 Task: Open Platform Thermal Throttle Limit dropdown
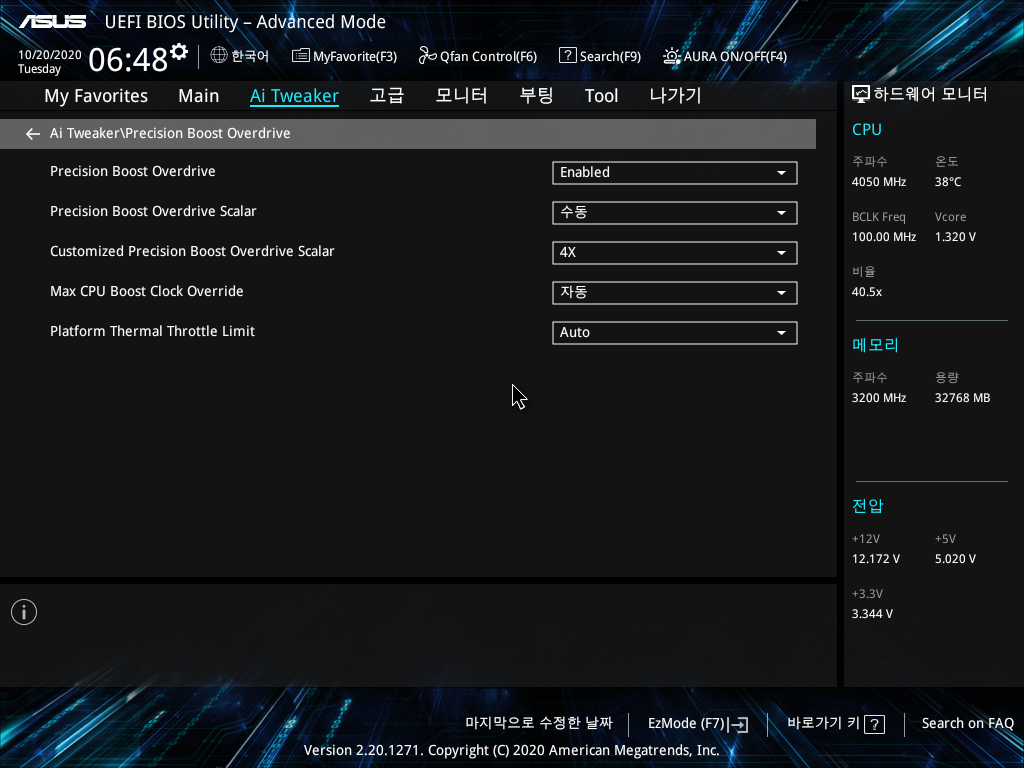coord(675,333)
